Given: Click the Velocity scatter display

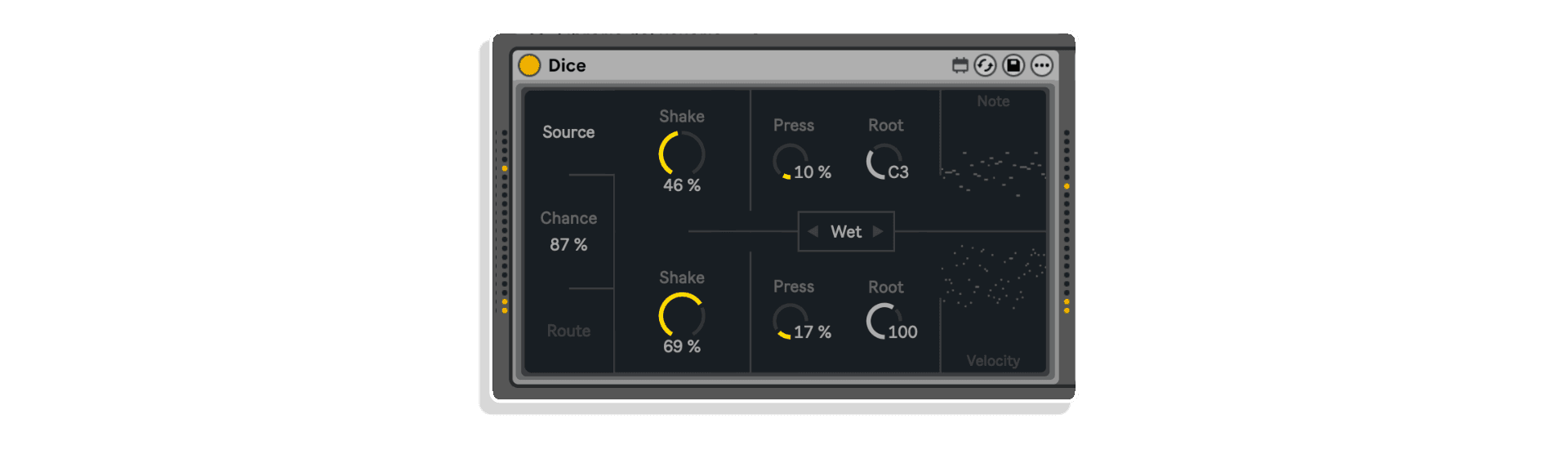Looking at the screenshot, I should click(x=993, y=276).
